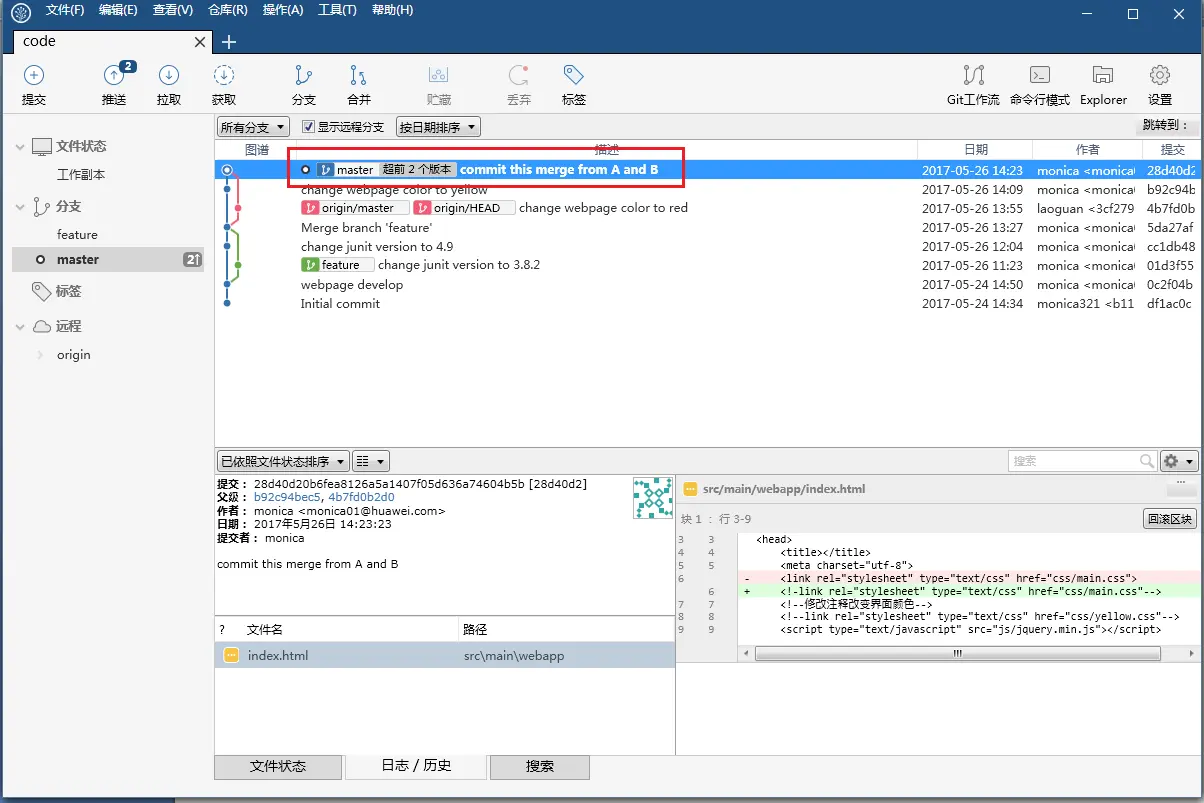Open the 操作(A) menu

pos(282,9)
